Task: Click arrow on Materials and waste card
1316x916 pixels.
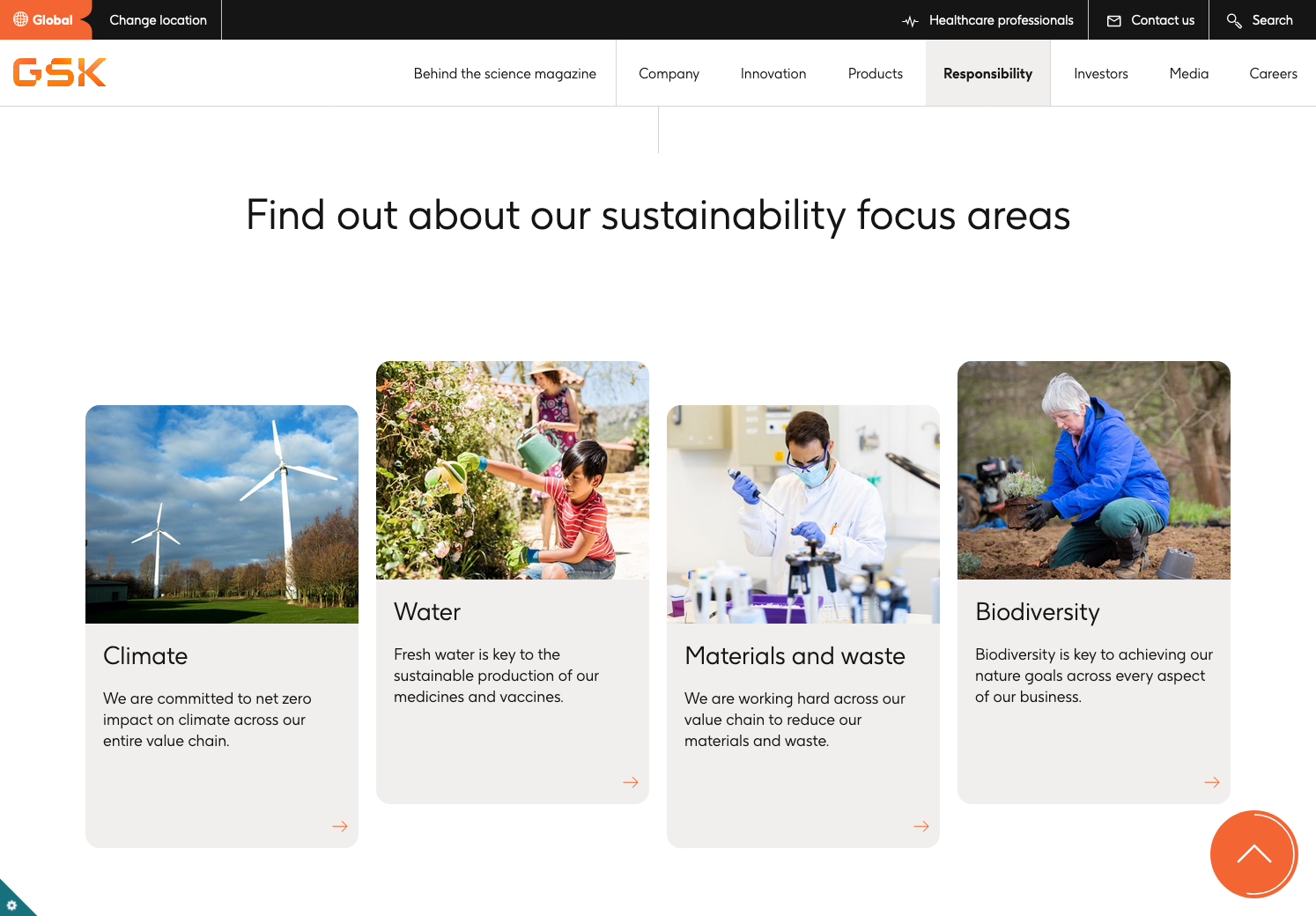Action: pos(921,826)
